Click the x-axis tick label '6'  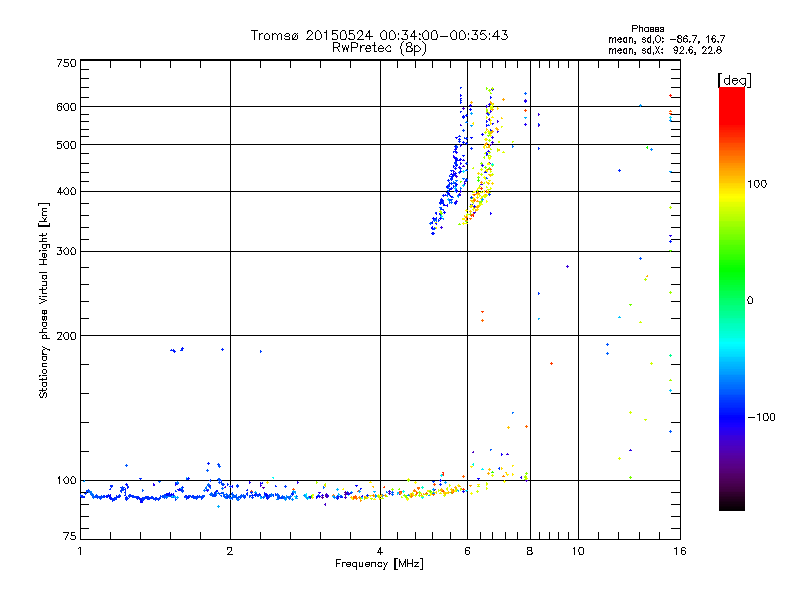pyautogui.click(x=467, y=551)
